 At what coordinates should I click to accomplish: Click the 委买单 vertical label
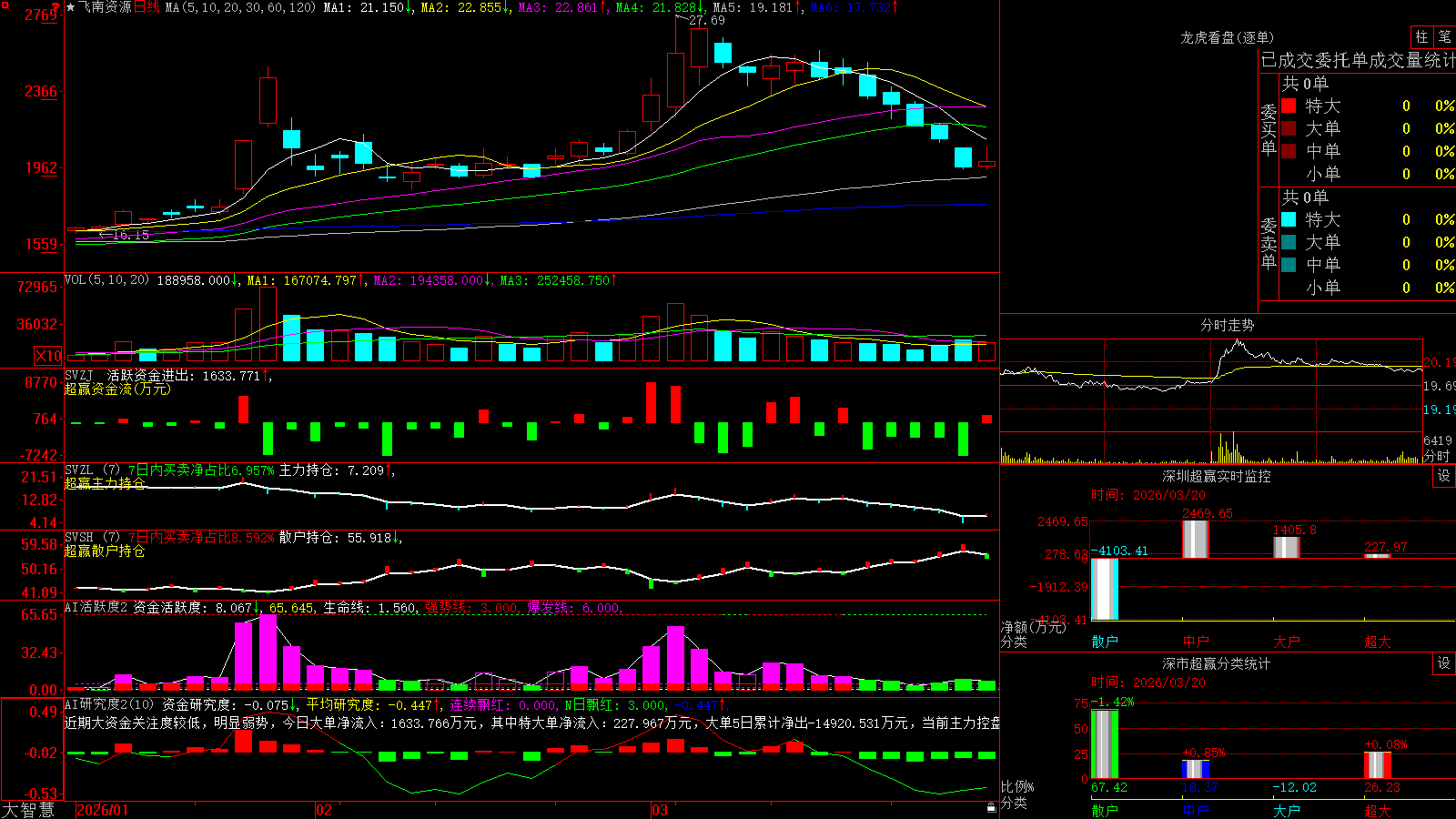pyautogui.click(x=1269, y=129)
